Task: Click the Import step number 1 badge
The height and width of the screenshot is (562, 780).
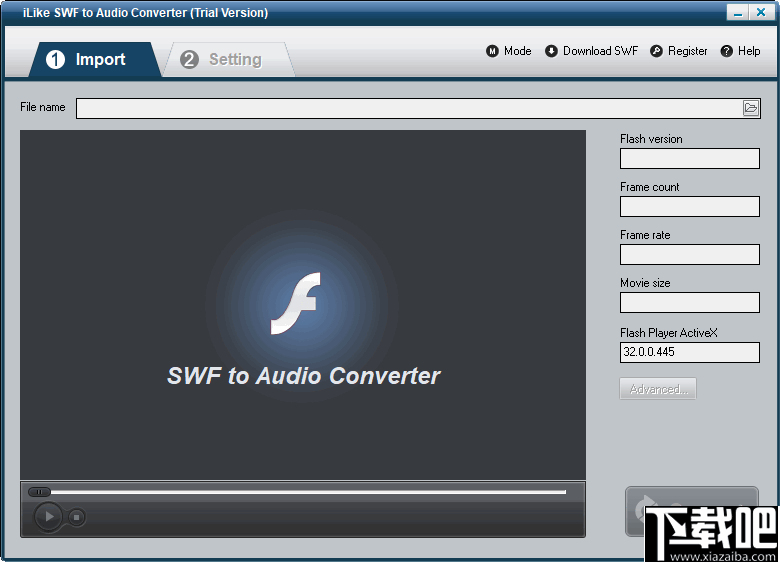Action: (55, 59)
